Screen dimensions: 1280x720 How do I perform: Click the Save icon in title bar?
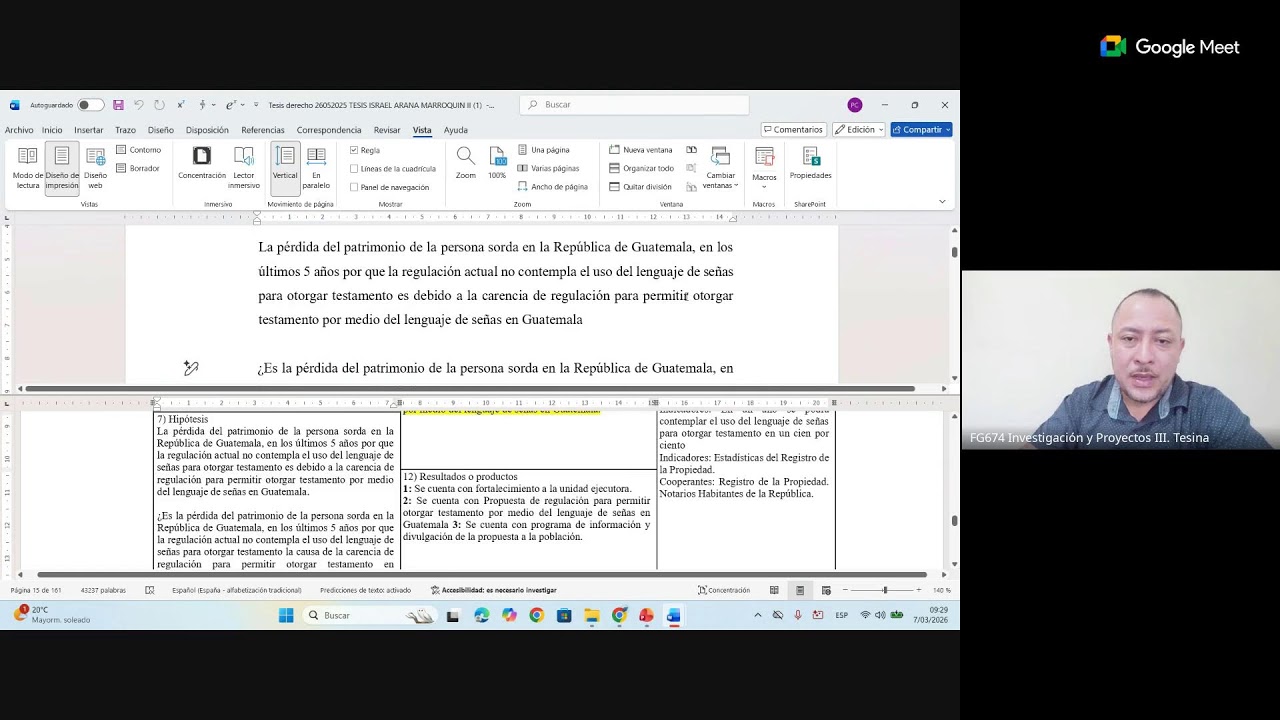118,105
